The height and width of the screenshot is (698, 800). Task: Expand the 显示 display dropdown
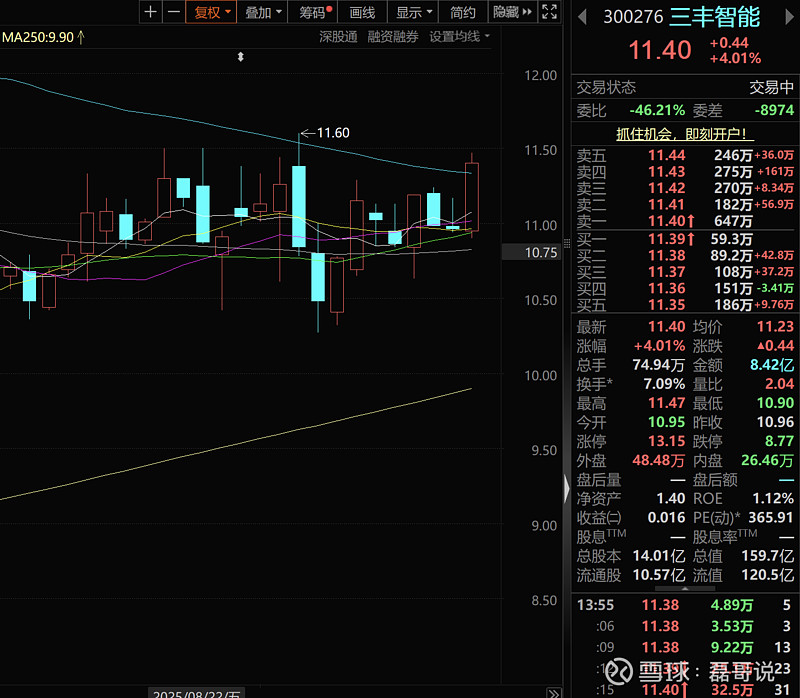tap(413, 12)
